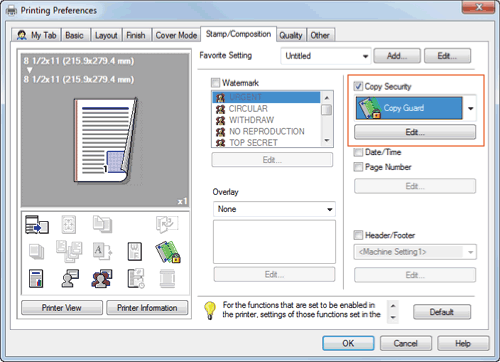Click the printer icon in the title bar
This screenshot has width=500, height=362.
(x=11, y=11)
